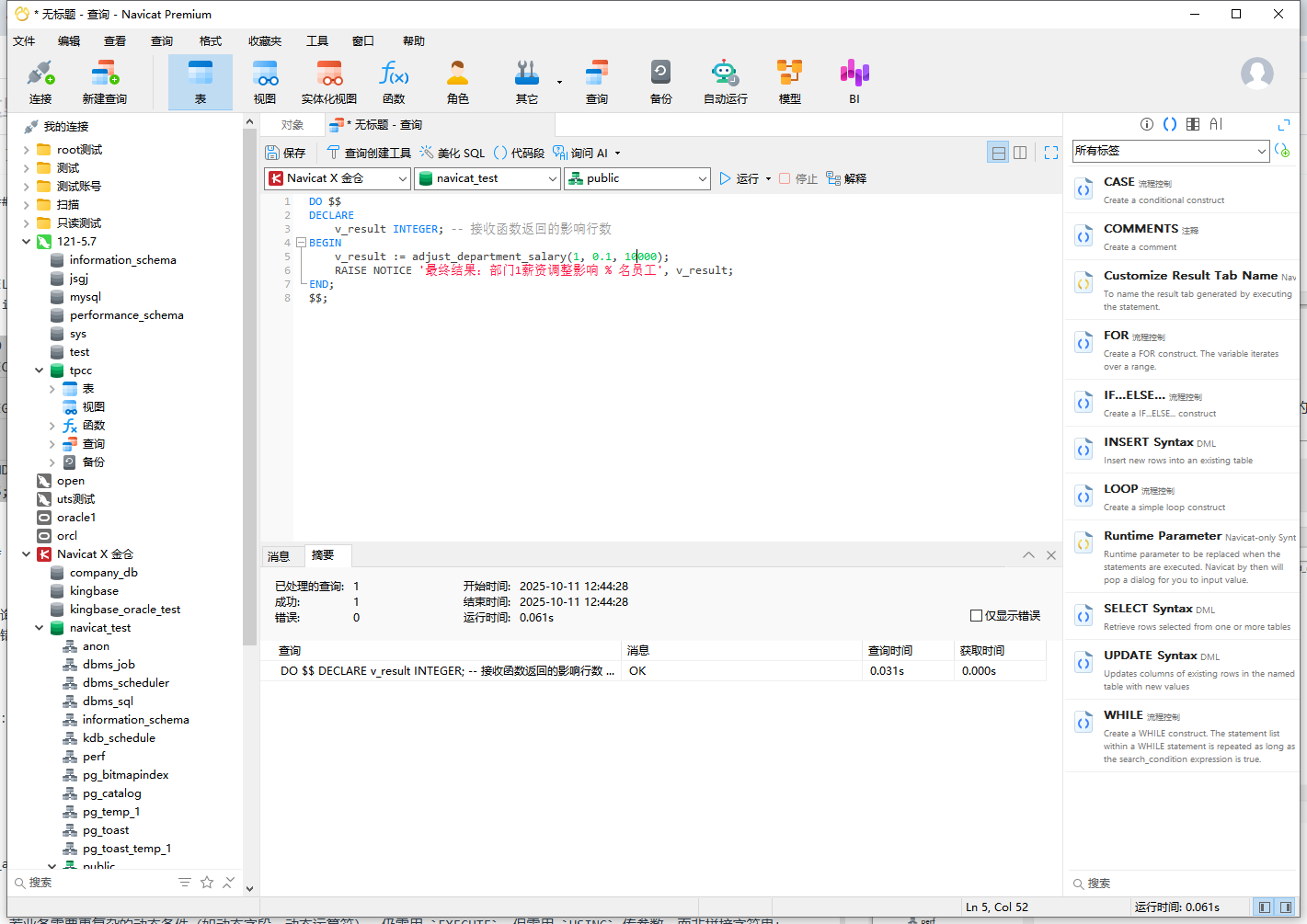Screen dimensions: 1307x924
Task: Expand the 询问 AI dropdown arrow
Action: [617, 154]
